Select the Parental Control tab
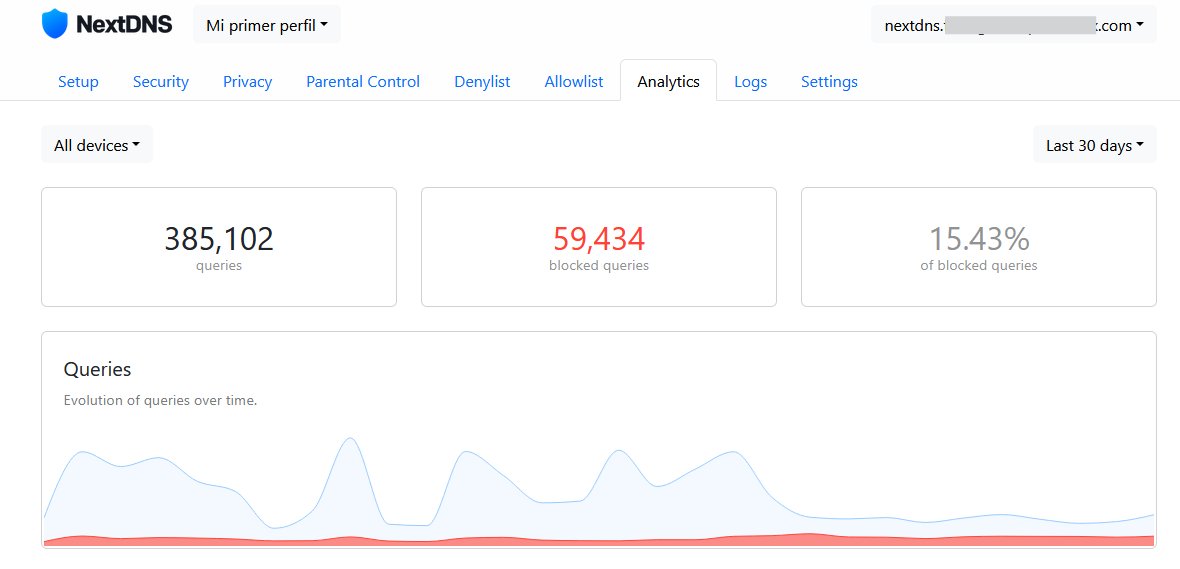Viewport: 1180px width, 569px height. [363, 81]
